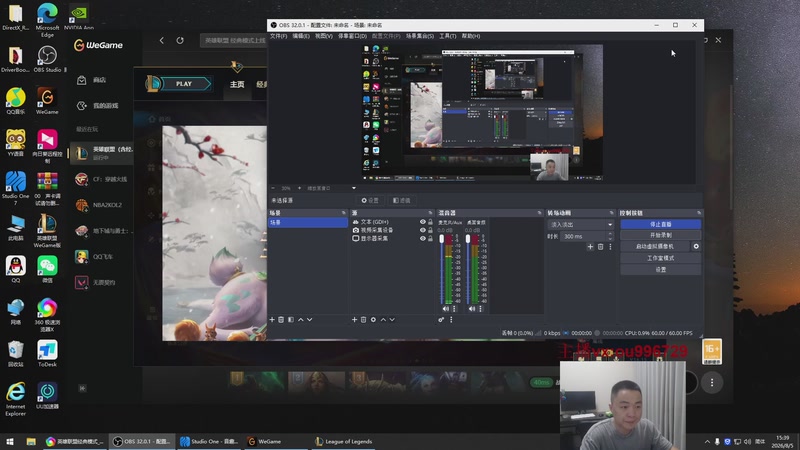Open OBS View menu
Viewport: 800px width, 450px height.
tap(323, 36)
